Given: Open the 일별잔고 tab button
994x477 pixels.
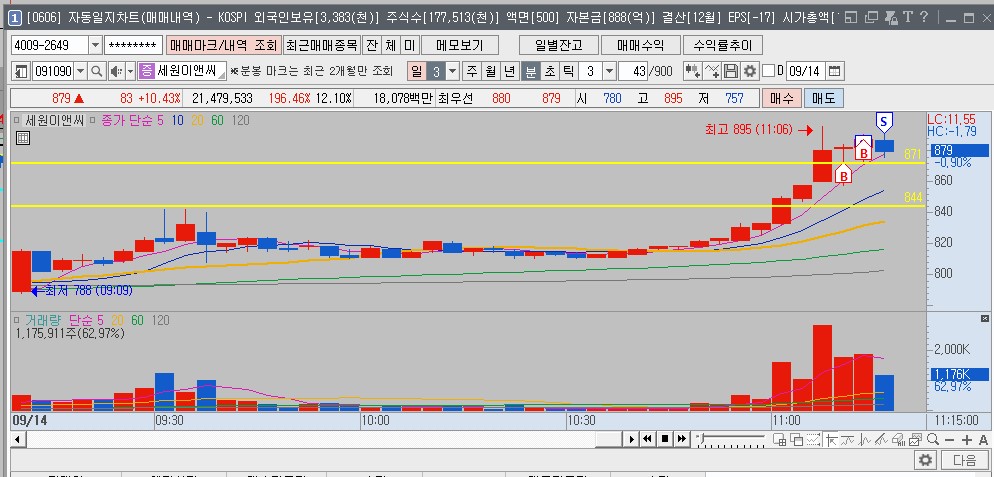Looking at the screenshot, I should [x=558, y=45].
